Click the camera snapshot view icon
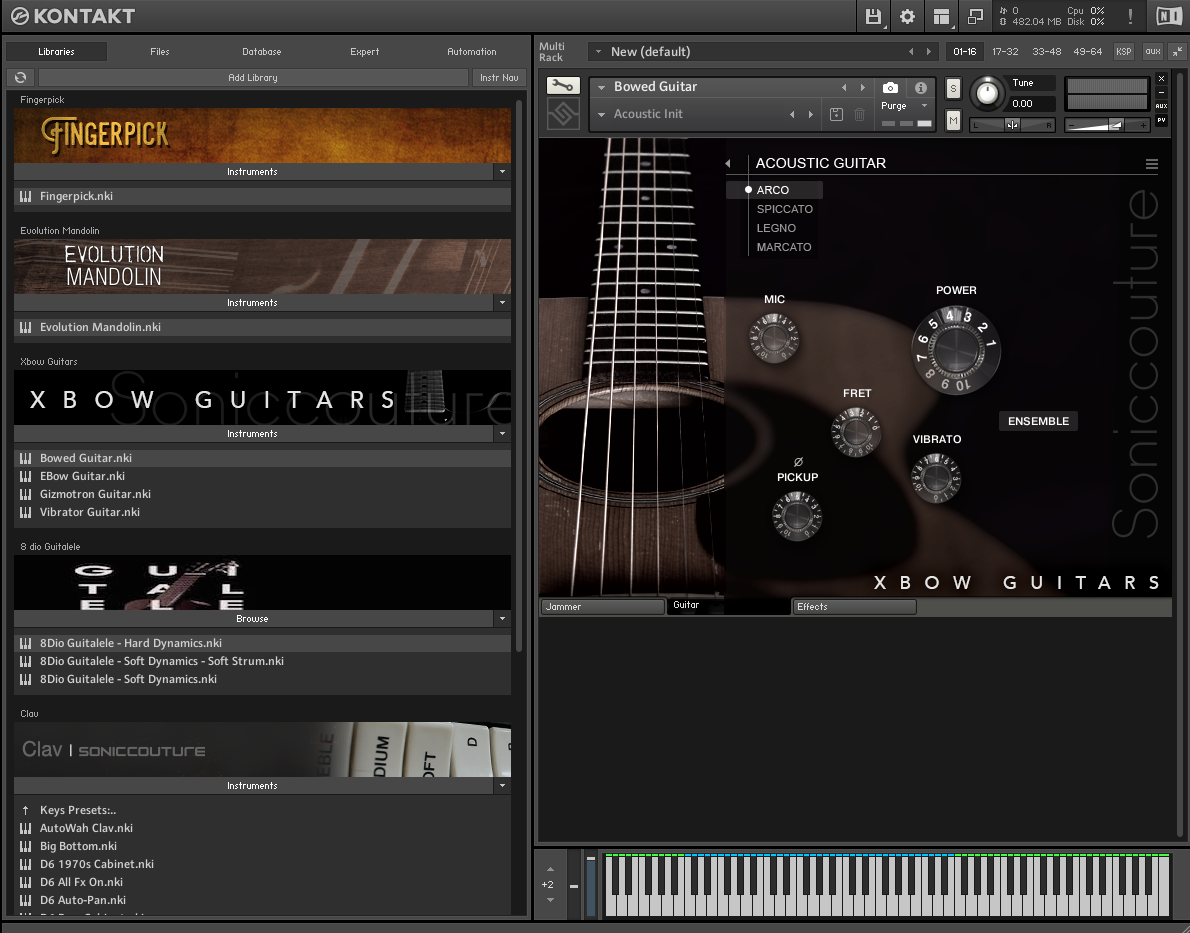1190x933 pixels. click(x=890, y=87)
